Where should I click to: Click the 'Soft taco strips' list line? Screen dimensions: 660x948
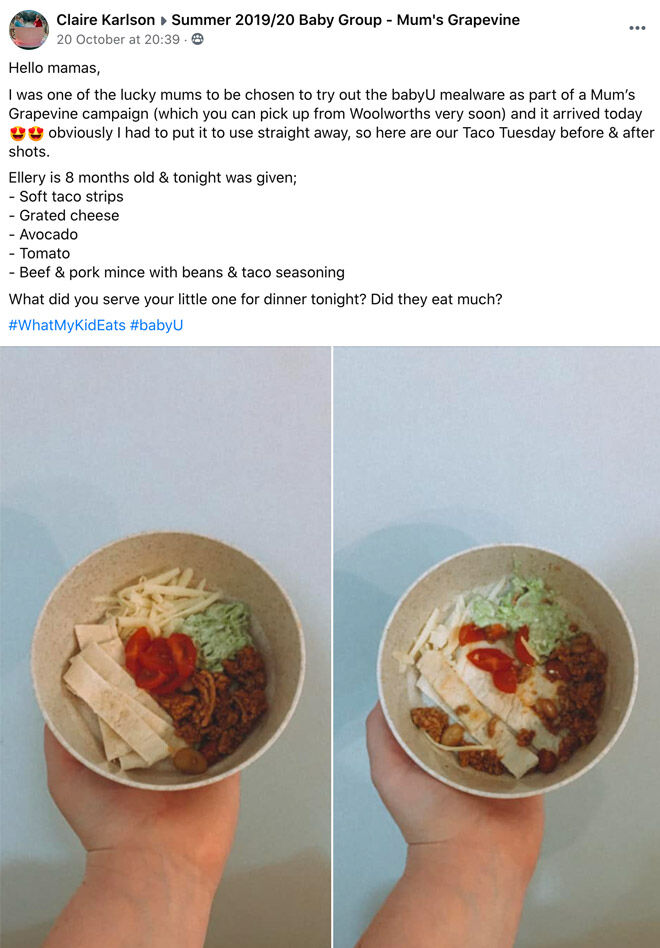(66, 196)
